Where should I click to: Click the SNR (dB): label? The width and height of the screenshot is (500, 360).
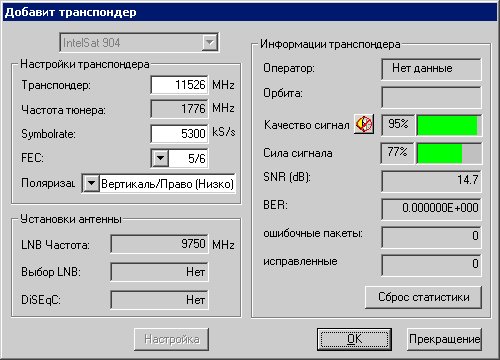287,177
